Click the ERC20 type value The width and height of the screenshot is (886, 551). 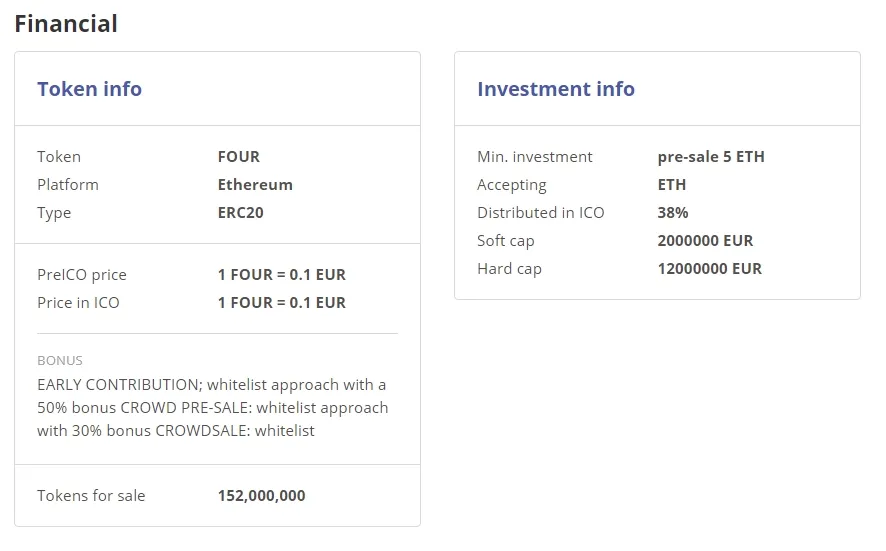[x=241, y=212]
